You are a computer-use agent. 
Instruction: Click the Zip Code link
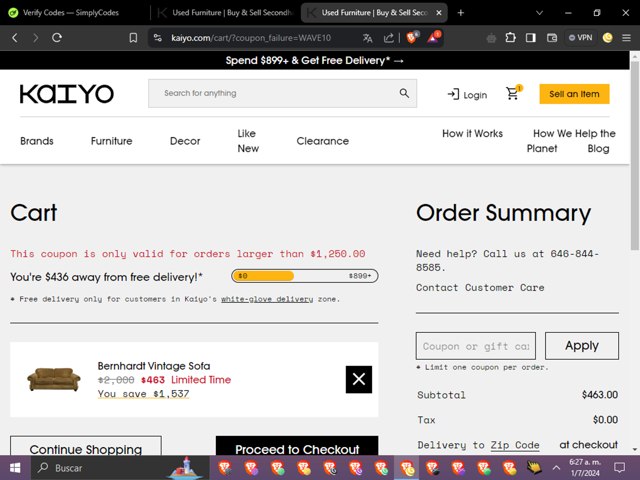coord(515,445)
